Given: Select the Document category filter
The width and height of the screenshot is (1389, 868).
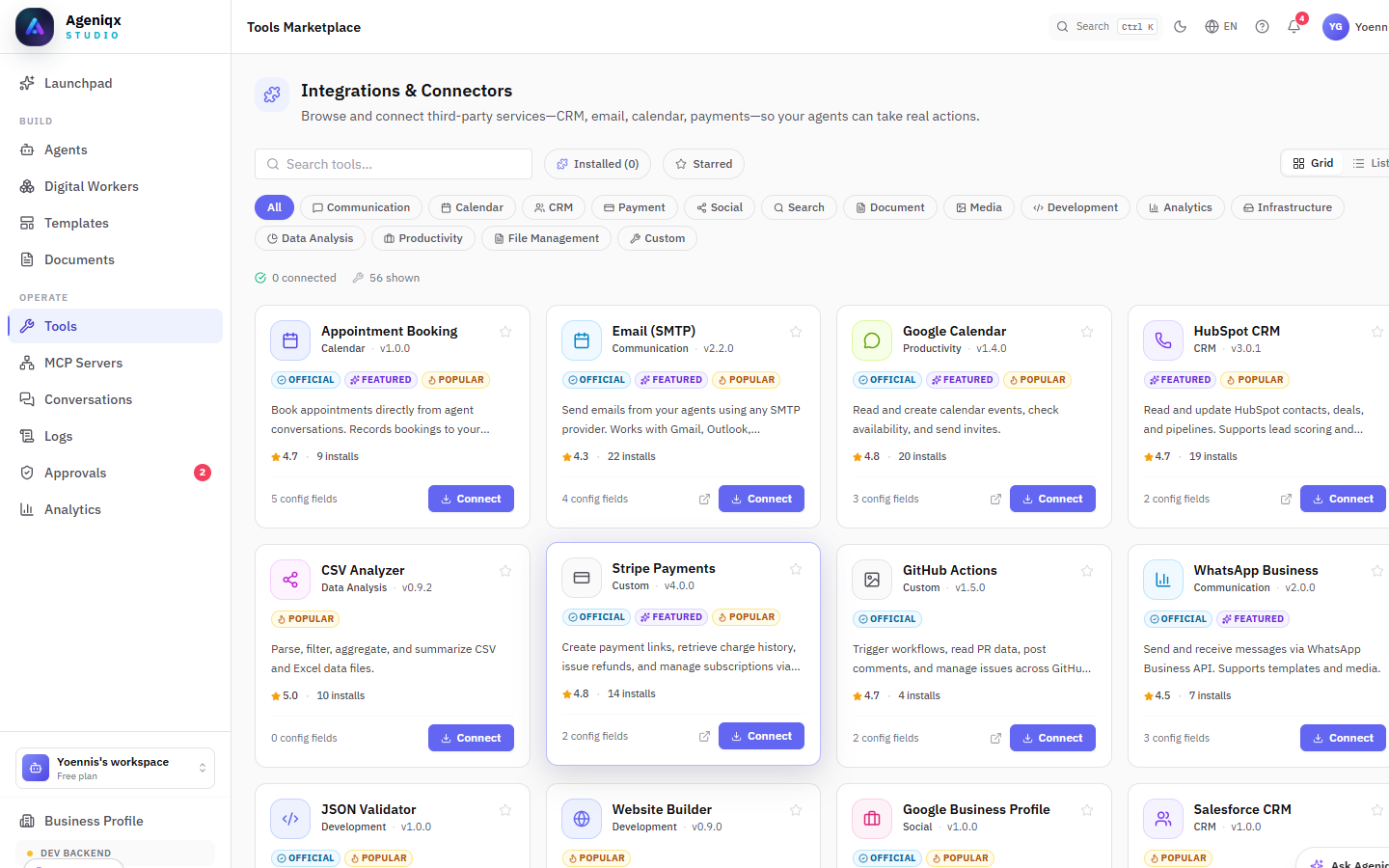Looking at the screenshot, I should 890,207.
